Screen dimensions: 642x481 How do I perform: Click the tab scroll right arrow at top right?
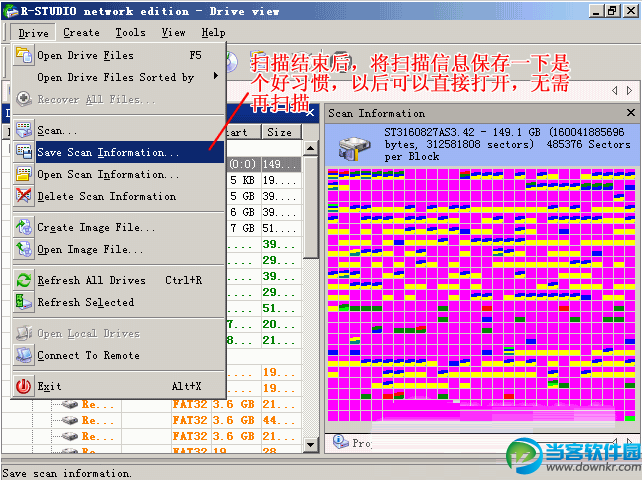[629, 90]
